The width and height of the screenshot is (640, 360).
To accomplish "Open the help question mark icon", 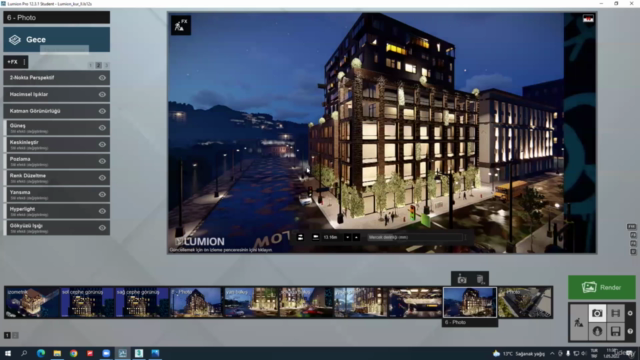I will click(x=630, y=331).
